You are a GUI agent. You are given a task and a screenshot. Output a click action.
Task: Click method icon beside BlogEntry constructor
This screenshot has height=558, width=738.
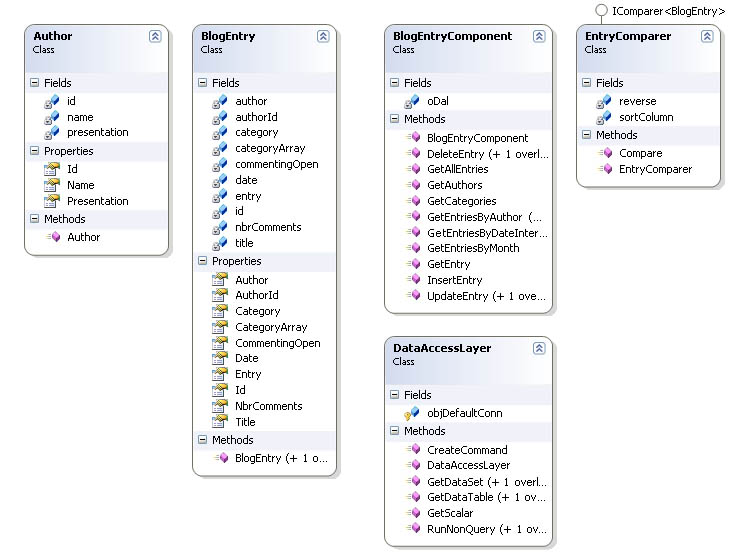coord(222,458)
